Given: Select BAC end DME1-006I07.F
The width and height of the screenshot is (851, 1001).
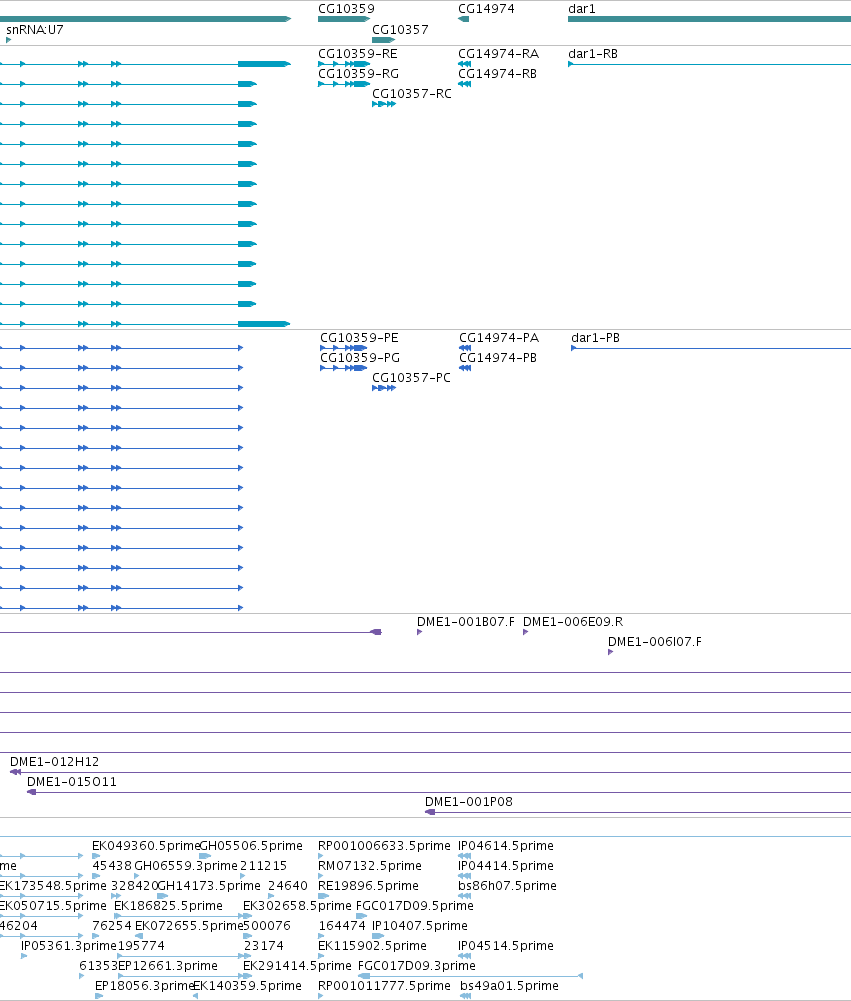Looking at the screenshot, I should 654,642.
